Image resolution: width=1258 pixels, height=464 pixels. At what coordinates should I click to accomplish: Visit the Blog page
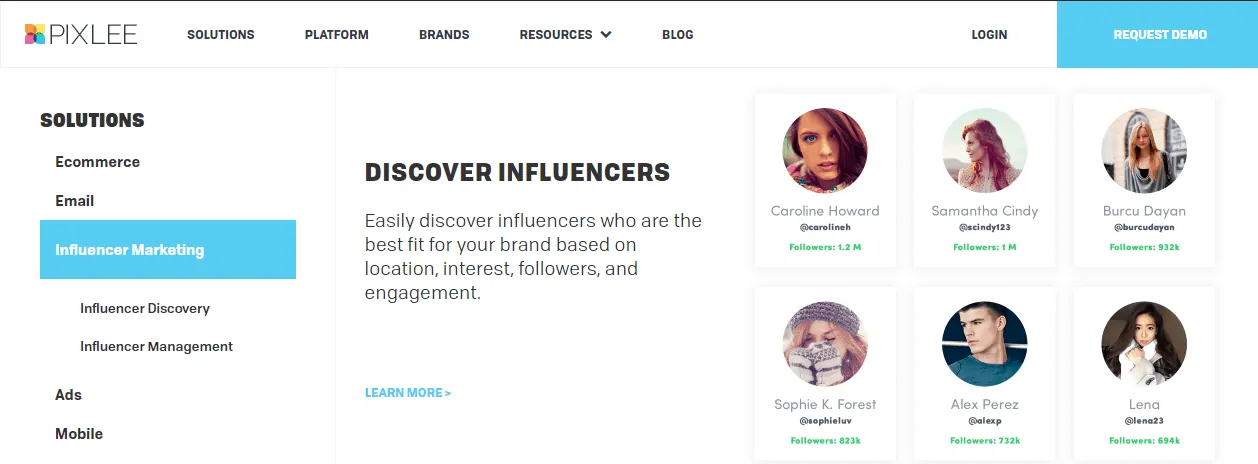[x=677, y=35]
